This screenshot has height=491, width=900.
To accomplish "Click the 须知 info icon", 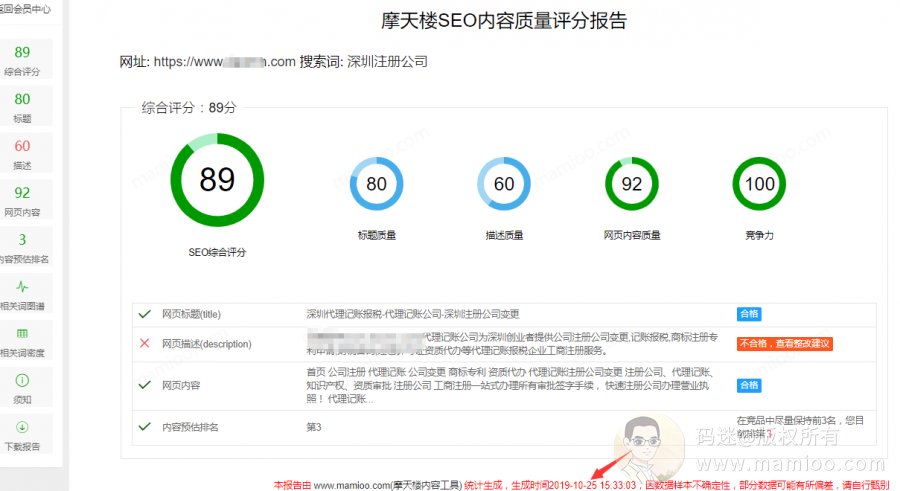I will point(22,380).
